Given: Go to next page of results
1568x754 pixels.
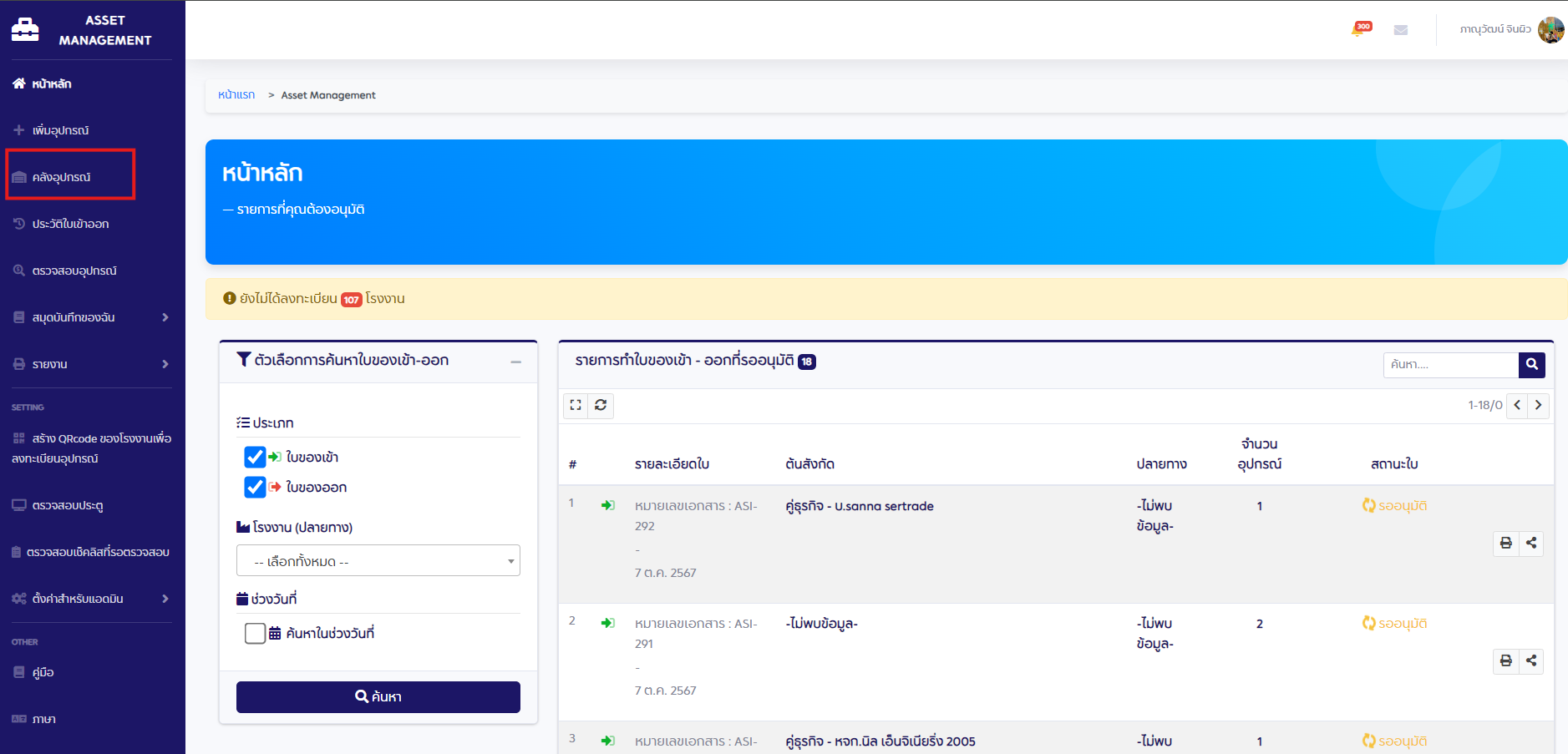Looking at the screenshot, I should [1538, 405].
